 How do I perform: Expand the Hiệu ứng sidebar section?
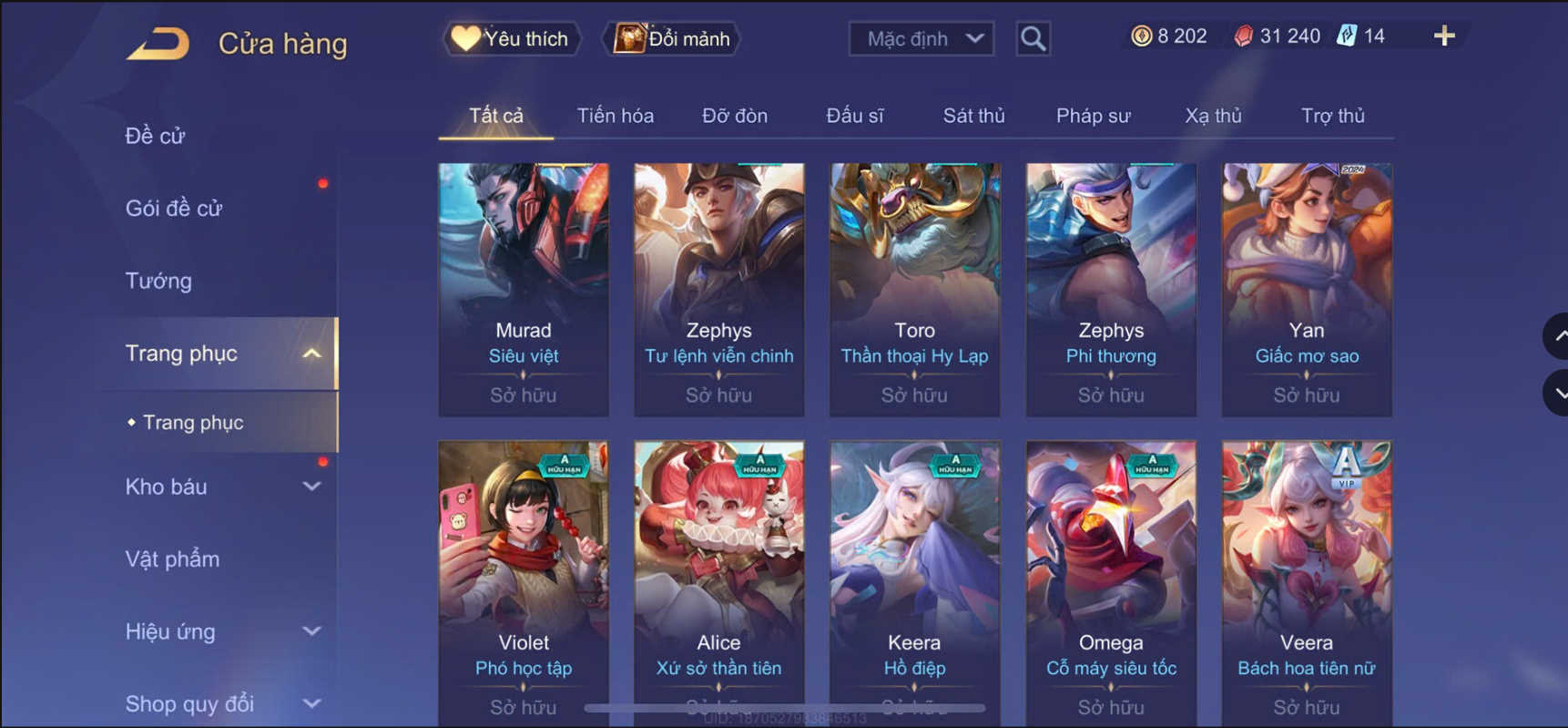[x=312, y=631]
